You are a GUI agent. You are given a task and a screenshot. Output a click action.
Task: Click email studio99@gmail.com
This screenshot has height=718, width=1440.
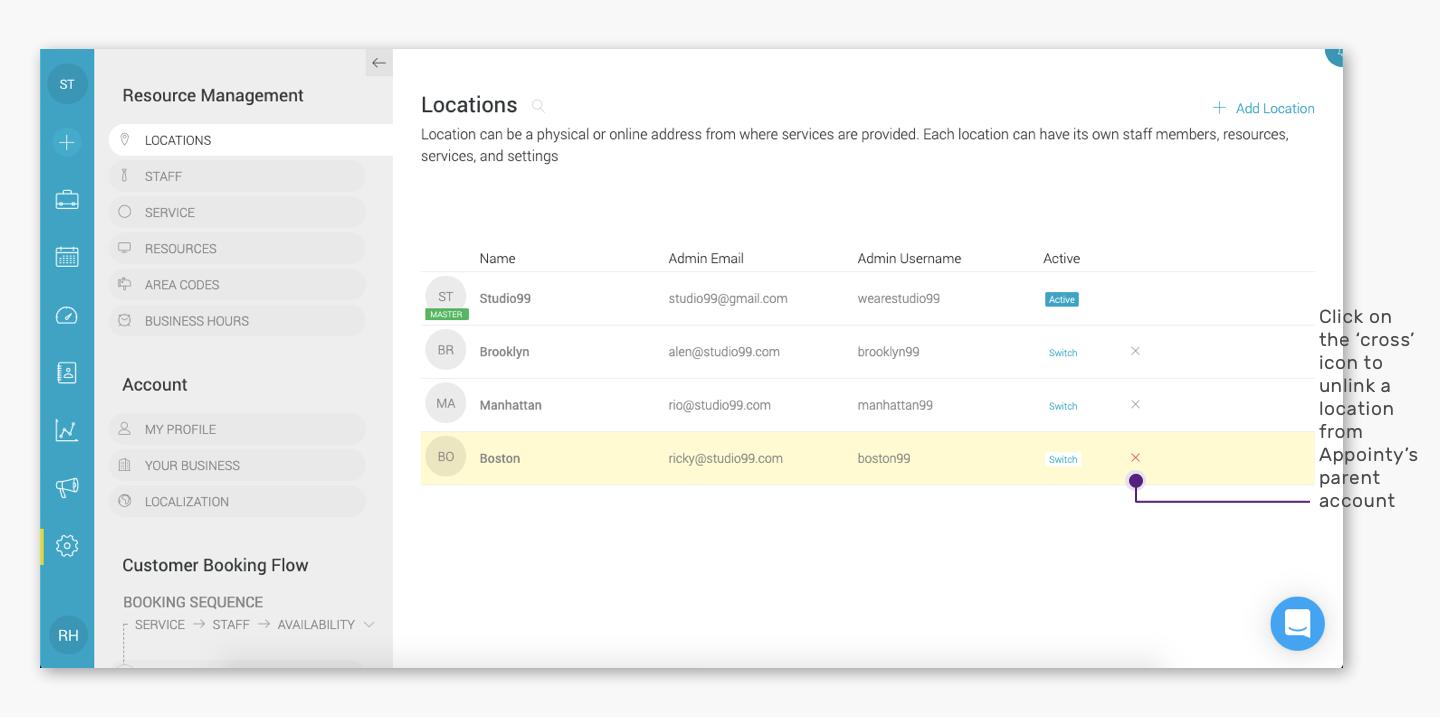point(728,298)
